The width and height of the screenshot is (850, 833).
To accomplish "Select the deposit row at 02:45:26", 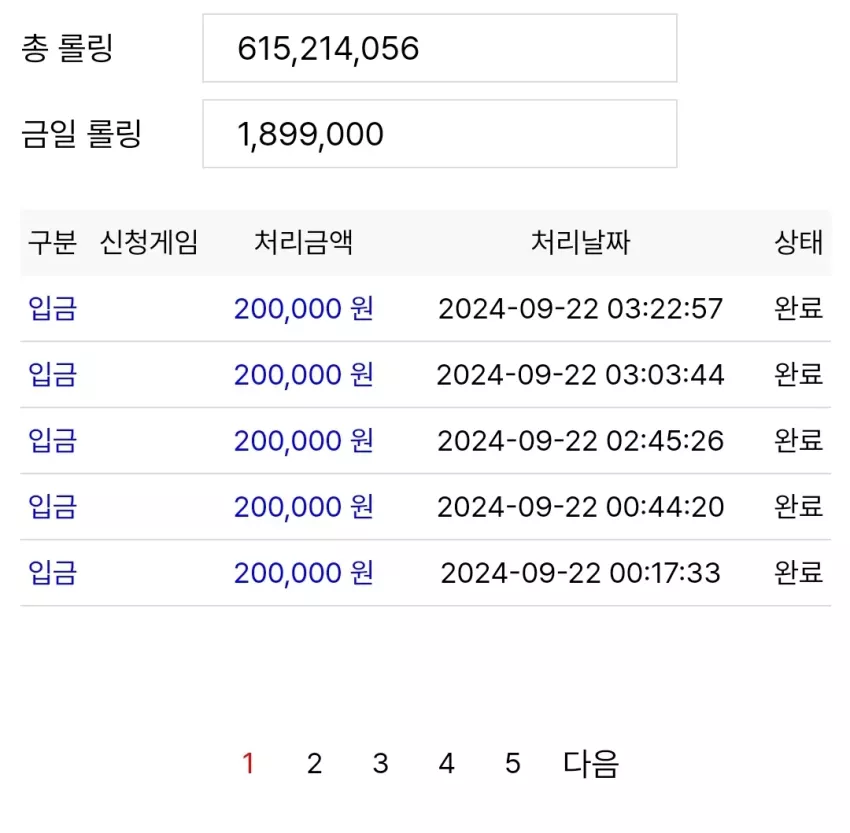I will coord(426,441).
